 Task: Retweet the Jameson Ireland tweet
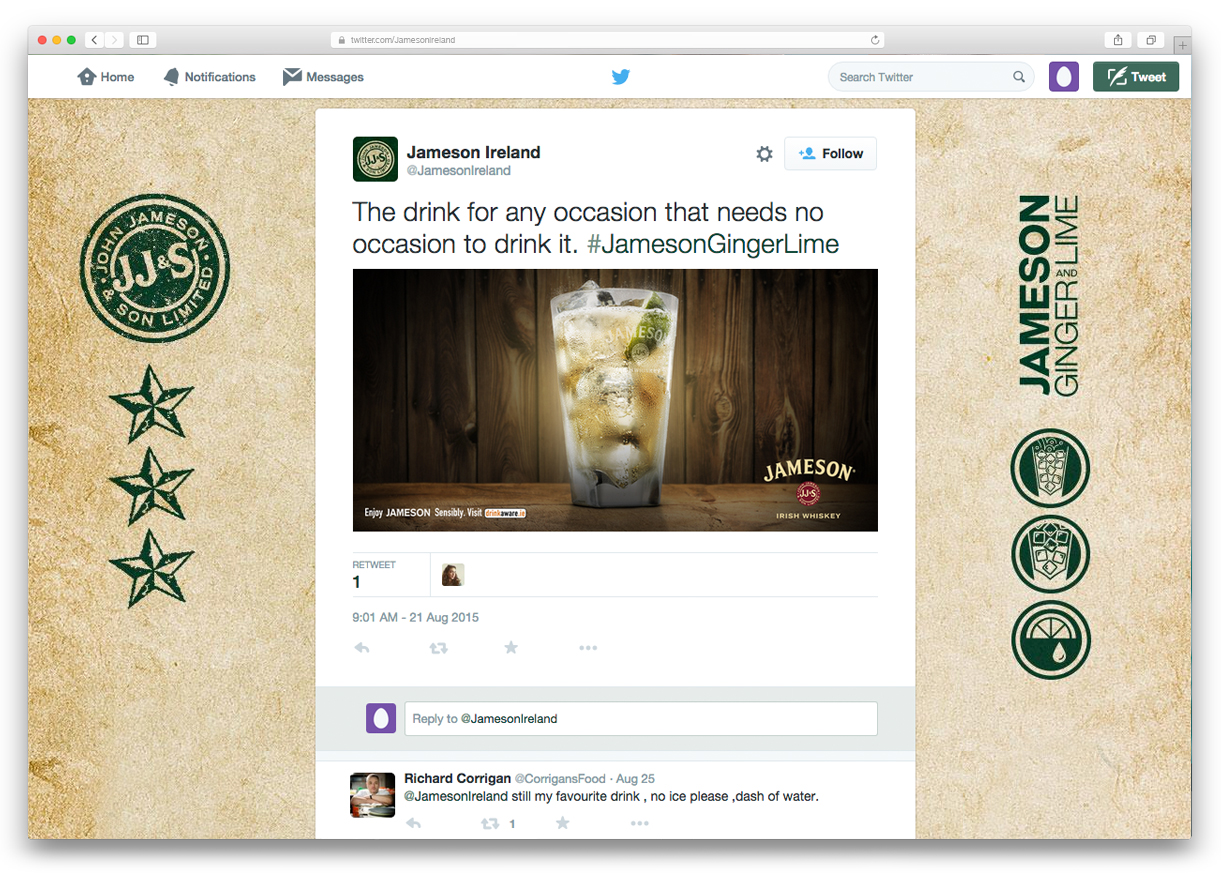click(x=438, y=648)
